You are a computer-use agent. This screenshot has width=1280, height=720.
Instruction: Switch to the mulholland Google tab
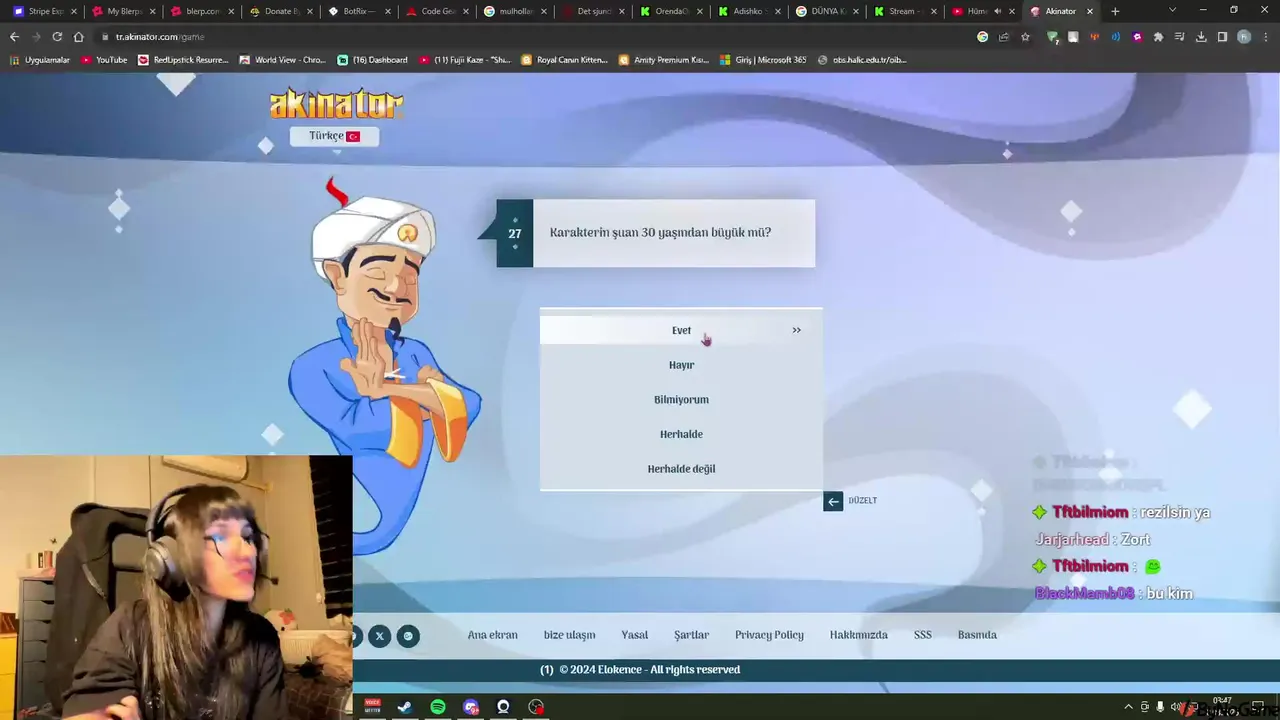[514, 11]
